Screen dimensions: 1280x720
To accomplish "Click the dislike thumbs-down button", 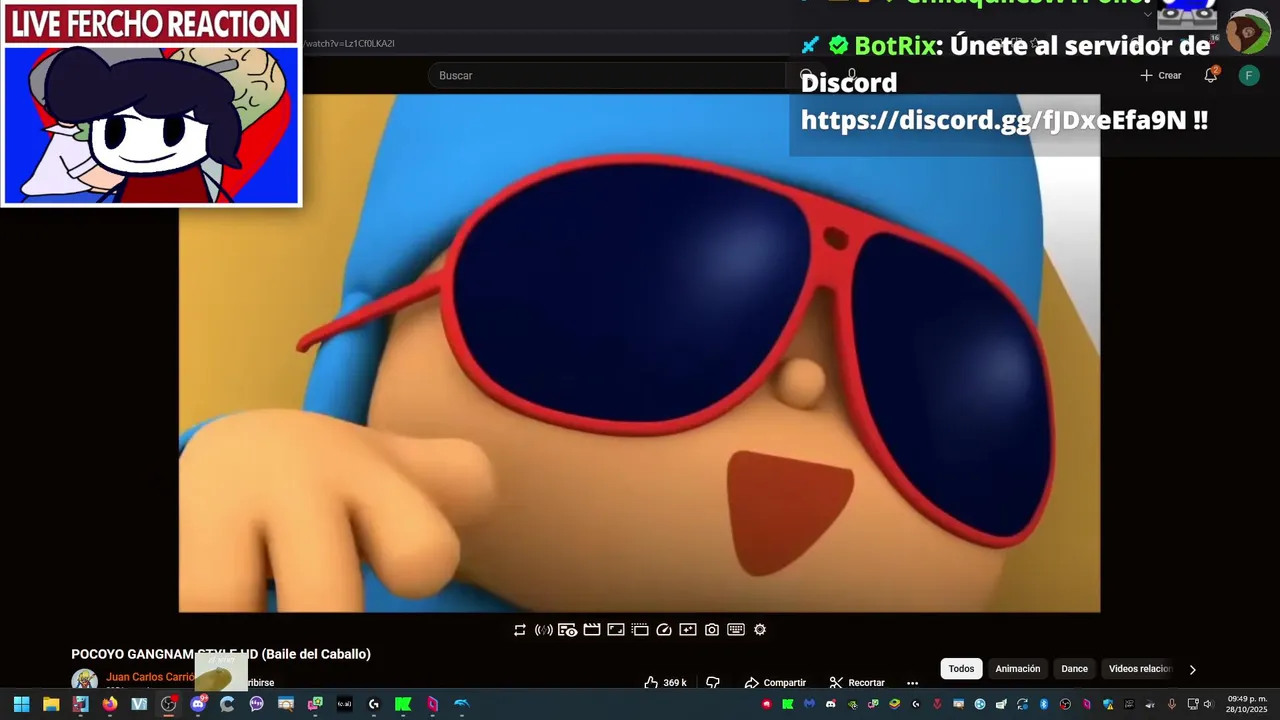I will pyautogui.click(x=713, y=683).
